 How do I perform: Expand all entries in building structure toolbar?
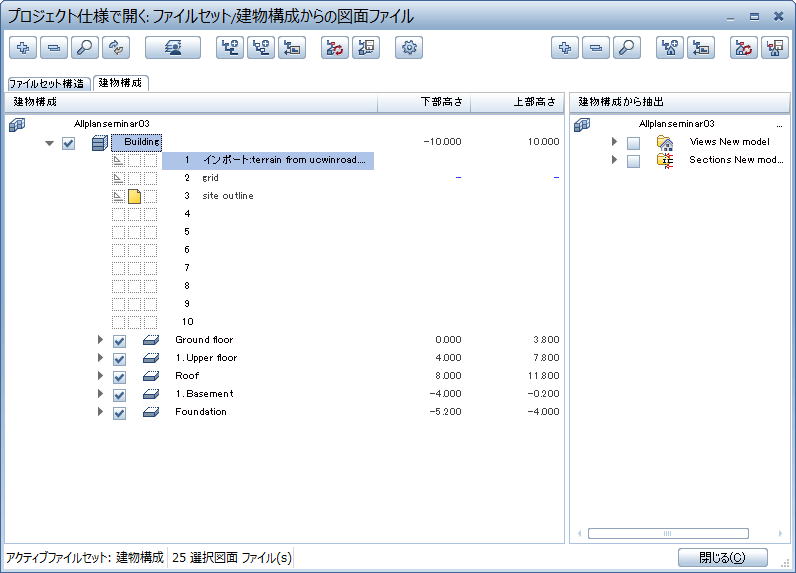point(23,48)
